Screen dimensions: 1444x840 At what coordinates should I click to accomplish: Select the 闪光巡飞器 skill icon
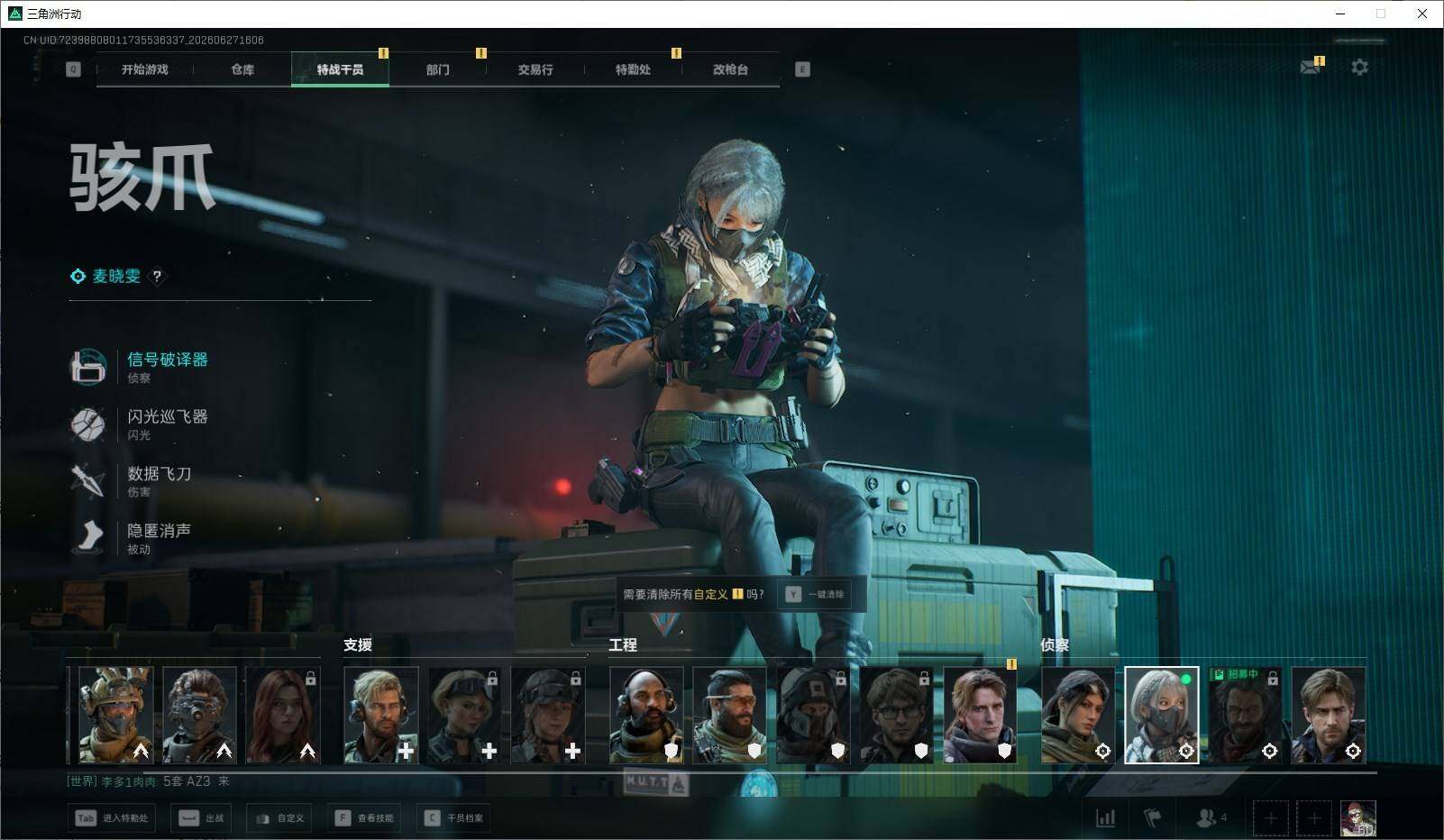(x=88, y=424)
